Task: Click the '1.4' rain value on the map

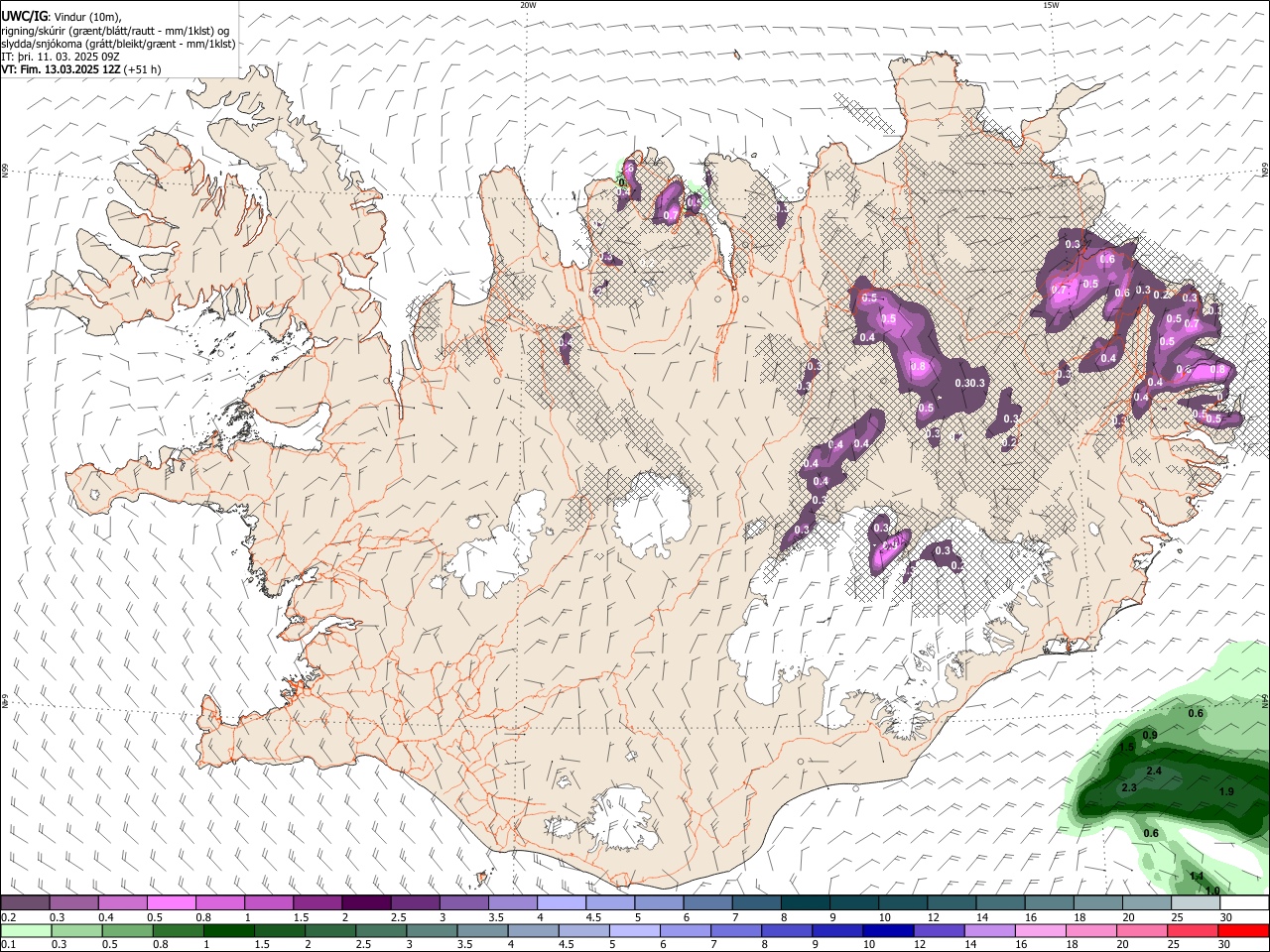Action: click(1197, 877)
